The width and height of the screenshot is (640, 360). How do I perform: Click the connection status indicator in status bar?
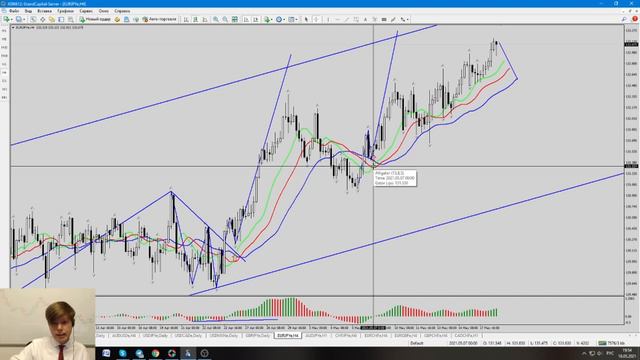click(611, 343)
